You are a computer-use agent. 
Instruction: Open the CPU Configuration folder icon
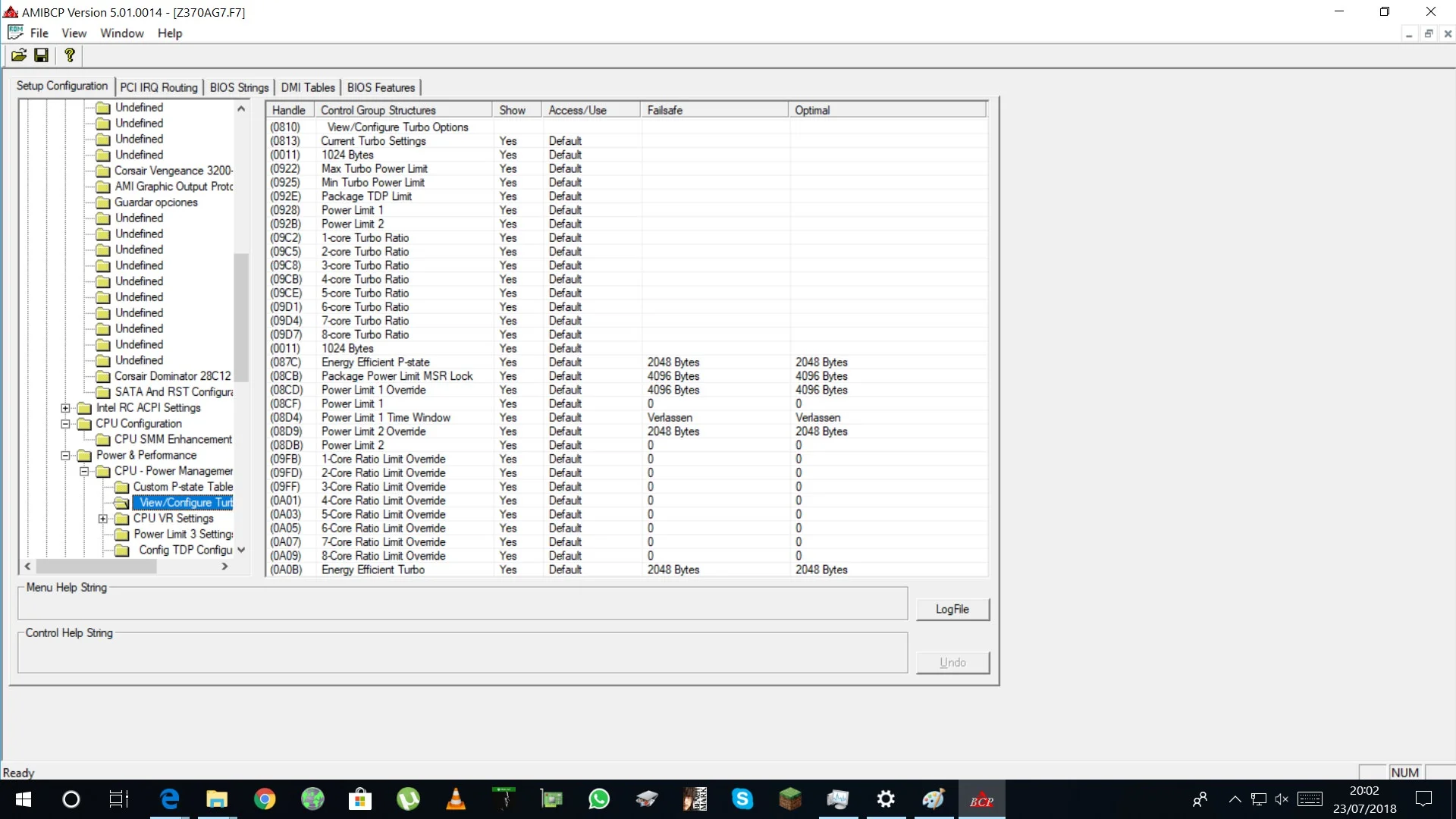(84, 424)
